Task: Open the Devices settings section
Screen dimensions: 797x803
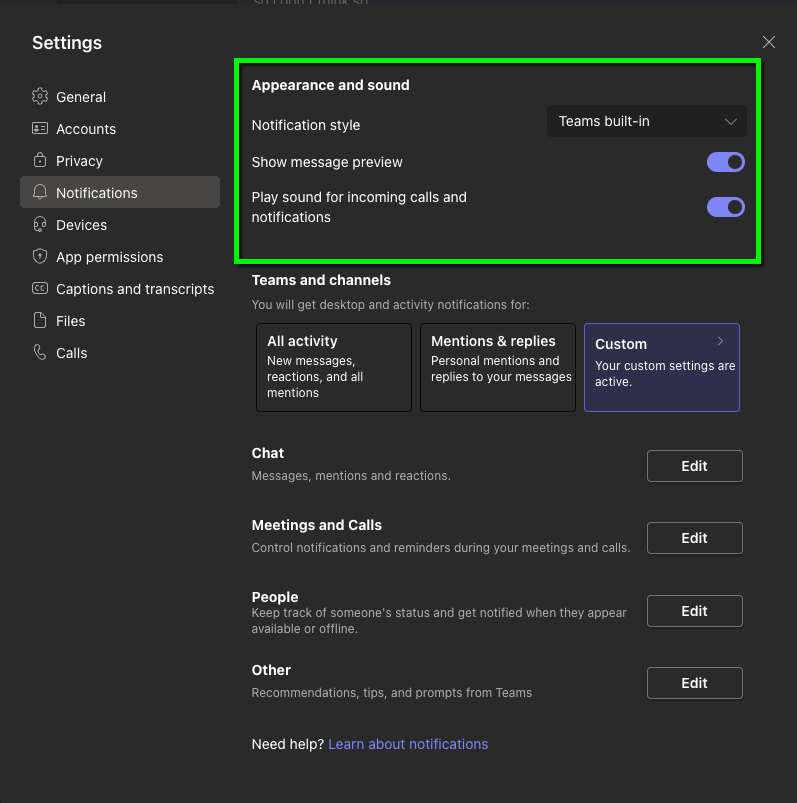Action: 120,225
